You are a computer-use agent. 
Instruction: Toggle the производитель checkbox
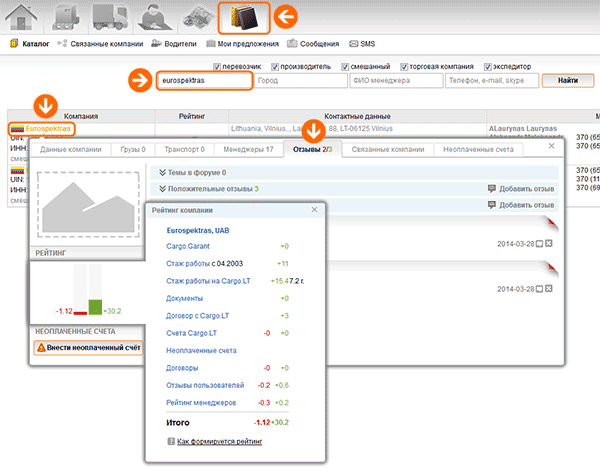(x=277, y=66)
